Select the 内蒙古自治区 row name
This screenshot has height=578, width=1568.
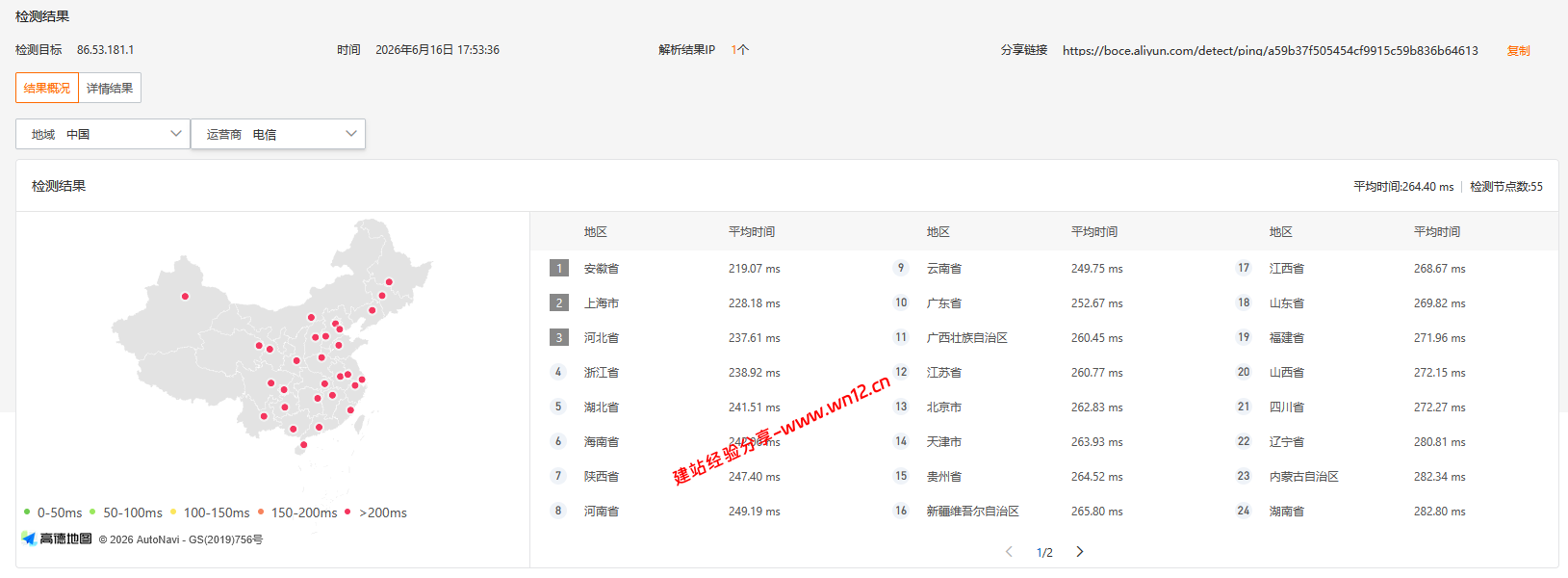pyautogui.click(x=1304, y=477)
